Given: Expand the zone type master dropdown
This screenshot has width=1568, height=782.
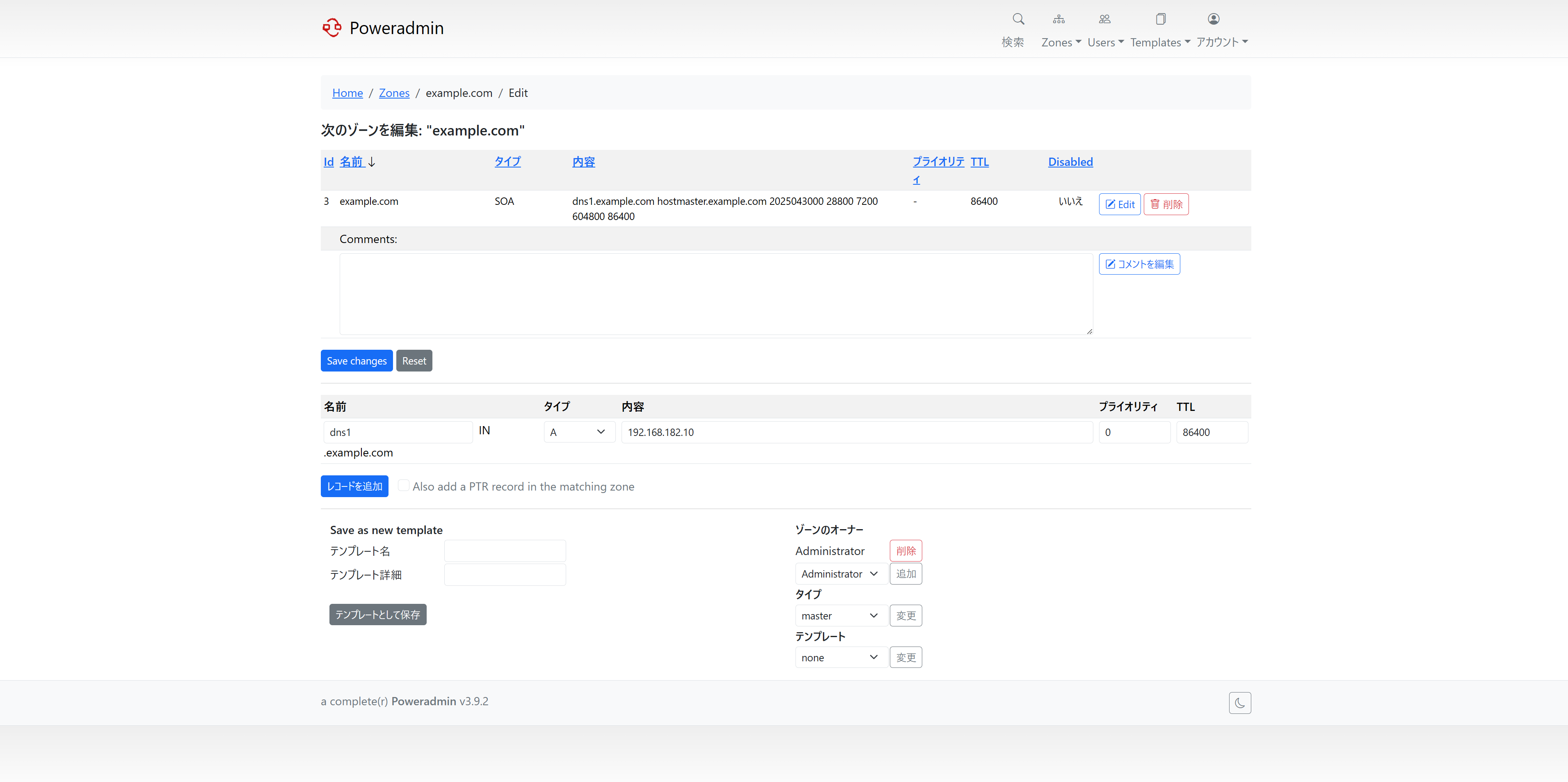Looking at the screenshot, I should click(840, 616).
